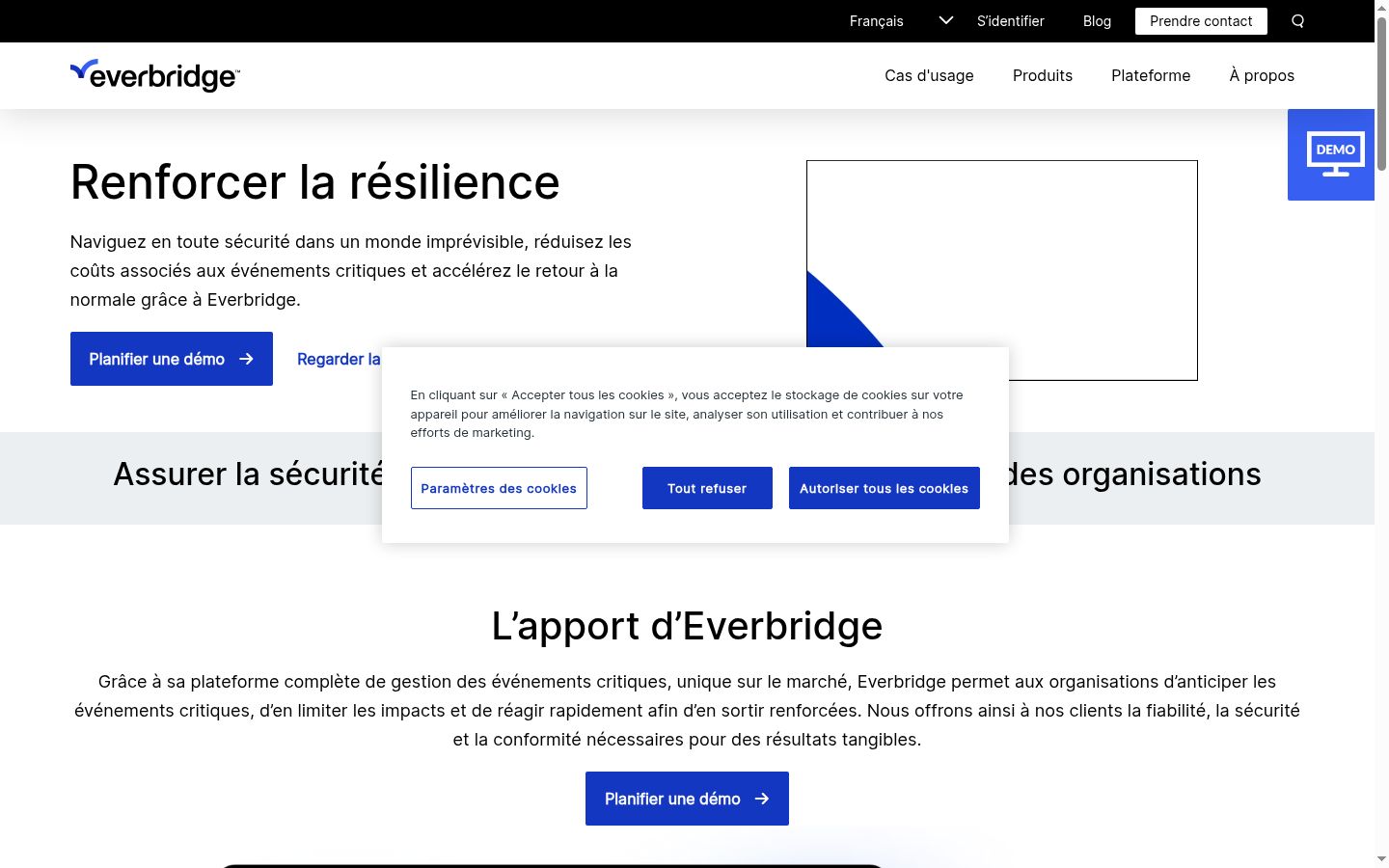
Task: Click the search magnifier icon
Action: click(x=1297, y=21)
